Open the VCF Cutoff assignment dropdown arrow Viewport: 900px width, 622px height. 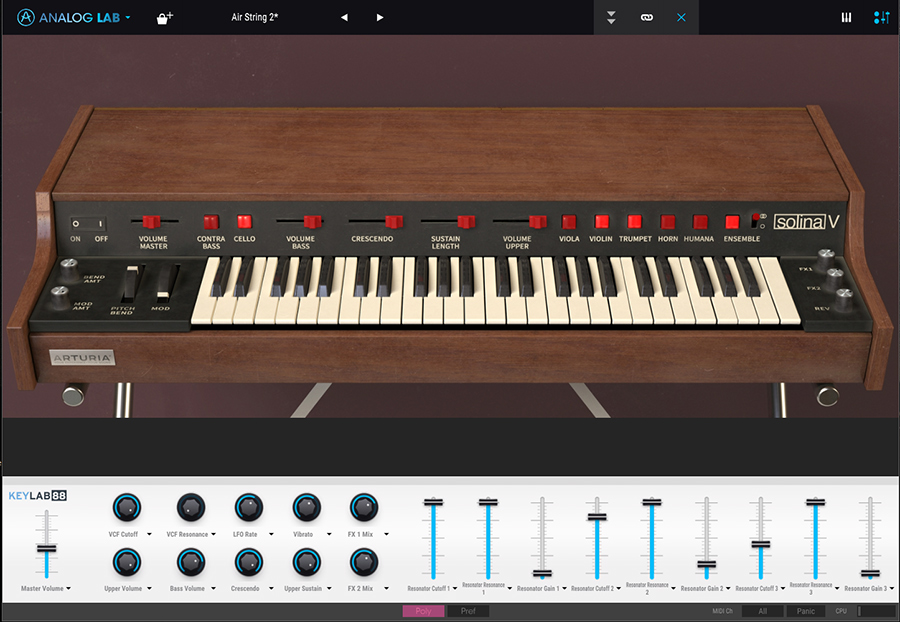click(149, 534)
